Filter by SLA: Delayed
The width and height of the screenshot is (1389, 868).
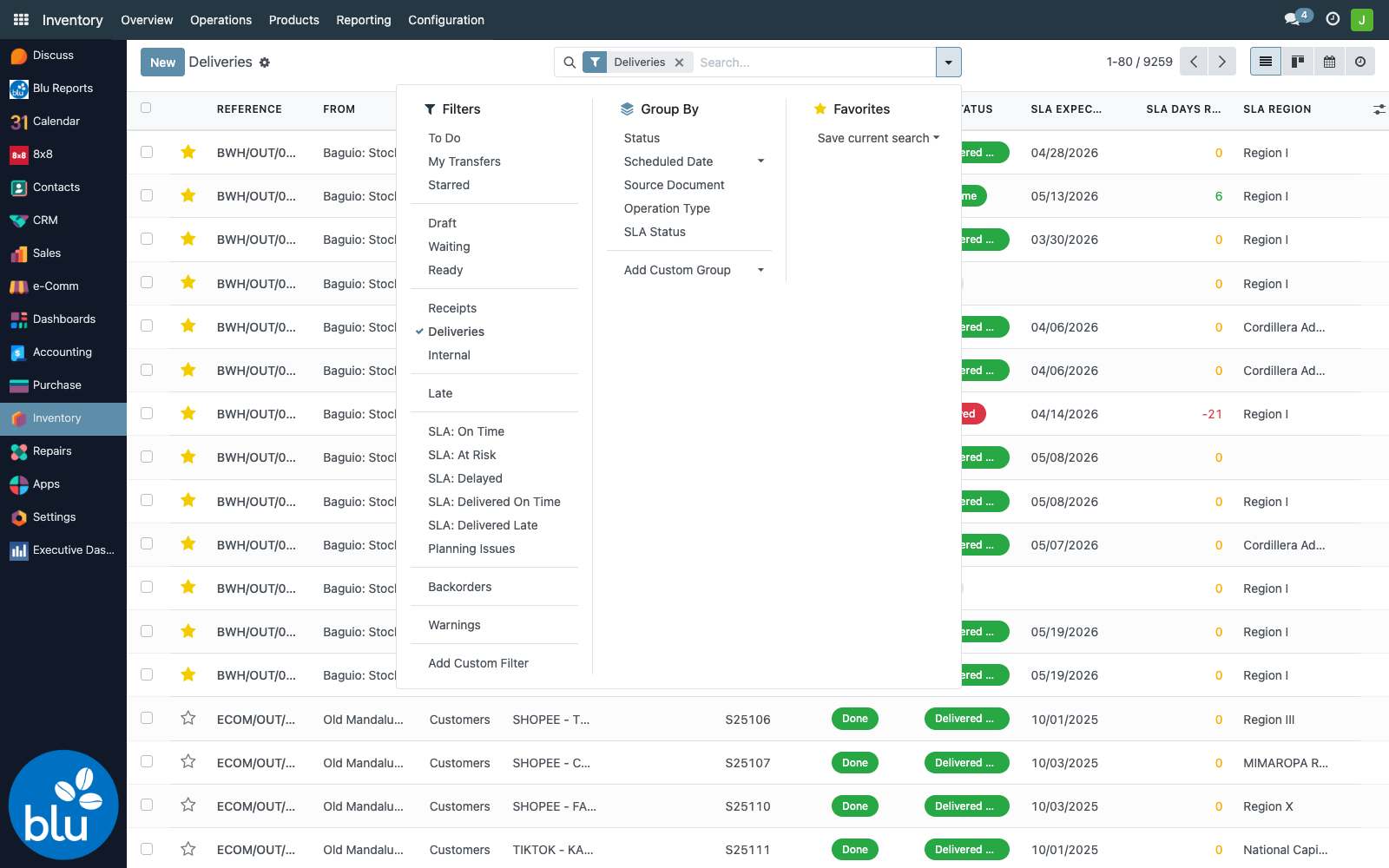pos(465,478)
